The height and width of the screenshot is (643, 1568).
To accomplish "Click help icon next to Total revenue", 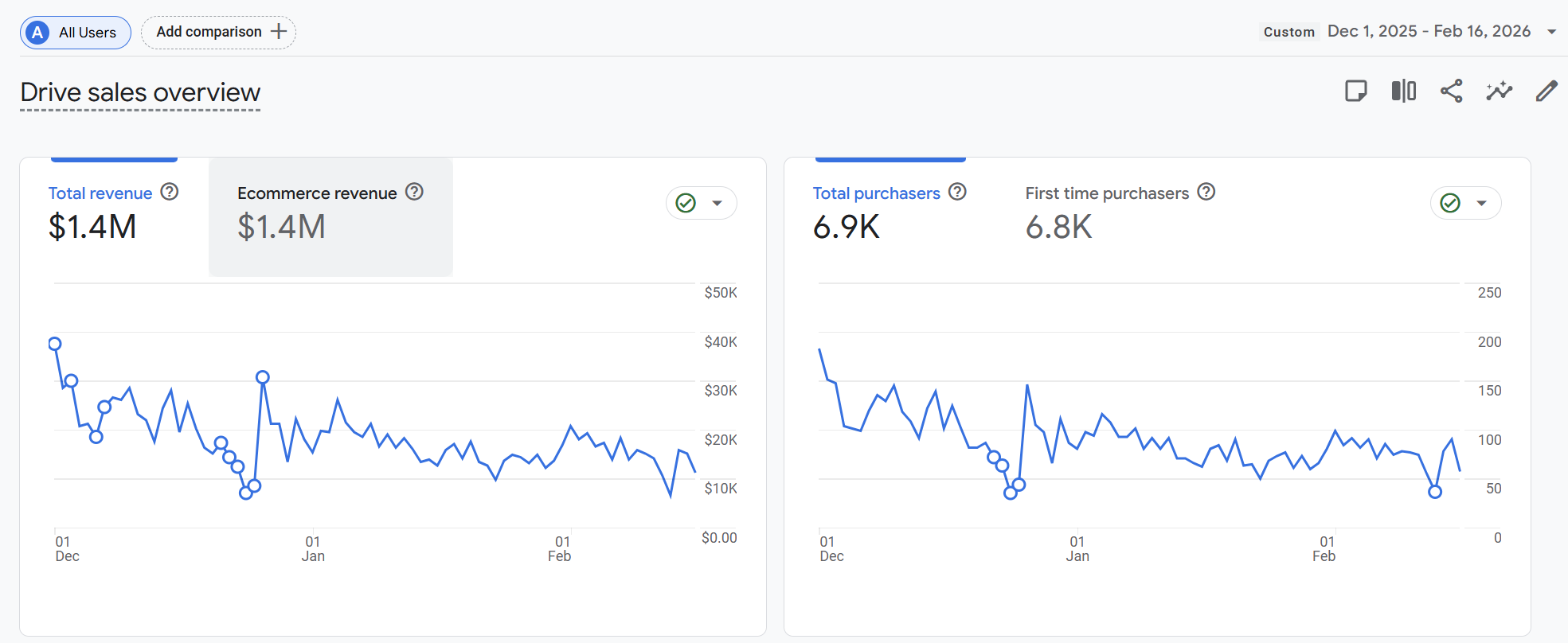I will coord(170,192).
